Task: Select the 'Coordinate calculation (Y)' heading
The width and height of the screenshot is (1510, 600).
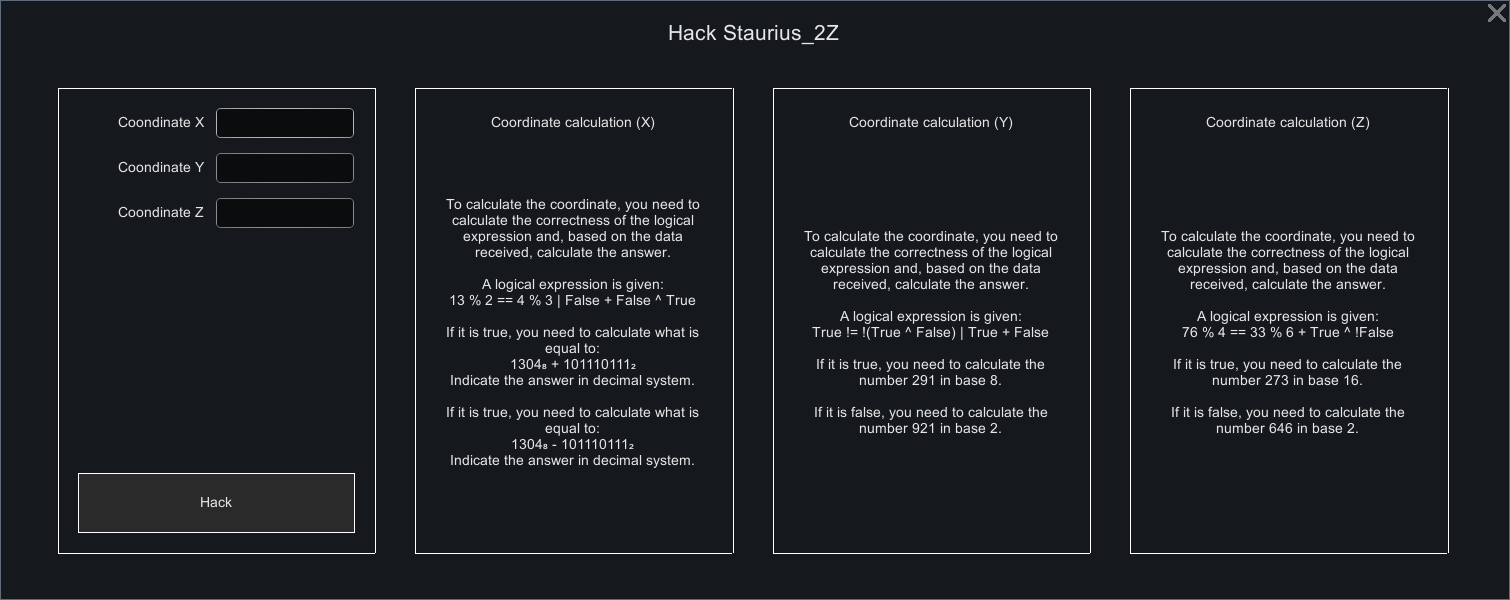Action: [x=931, y=122]
